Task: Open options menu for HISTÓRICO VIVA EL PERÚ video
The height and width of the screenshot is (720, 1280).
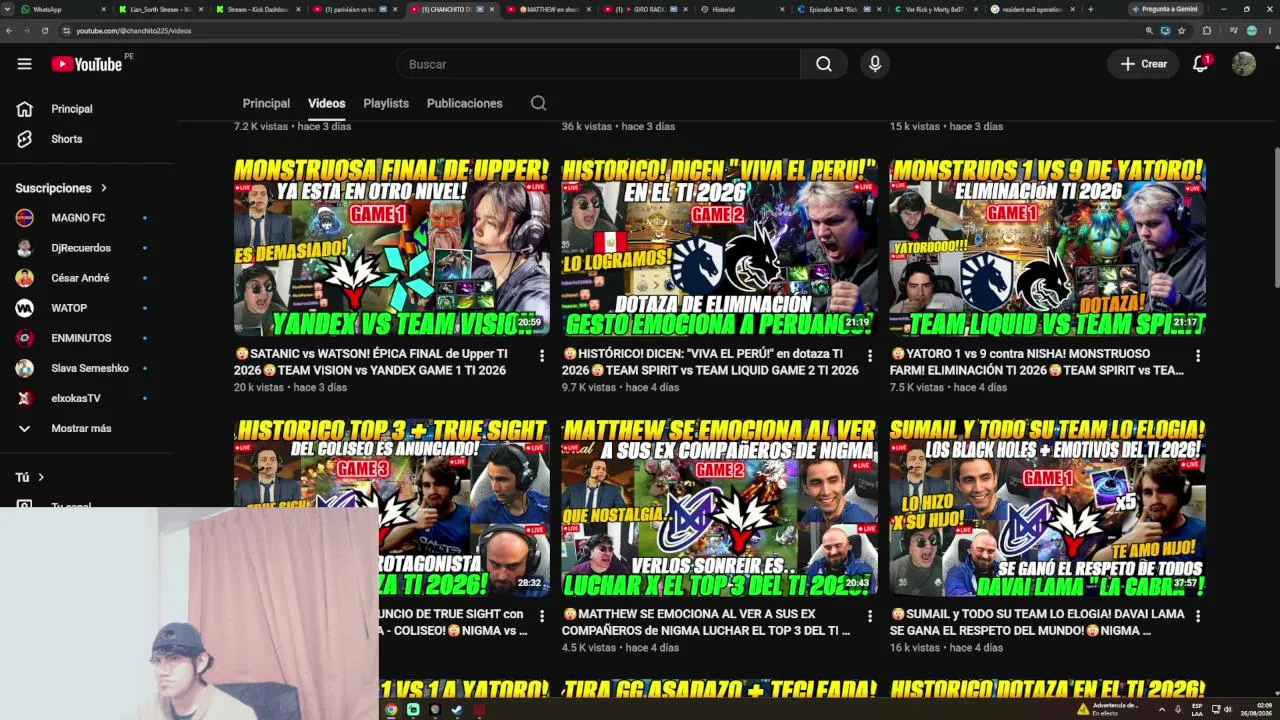Action: [x=870, y=355]
